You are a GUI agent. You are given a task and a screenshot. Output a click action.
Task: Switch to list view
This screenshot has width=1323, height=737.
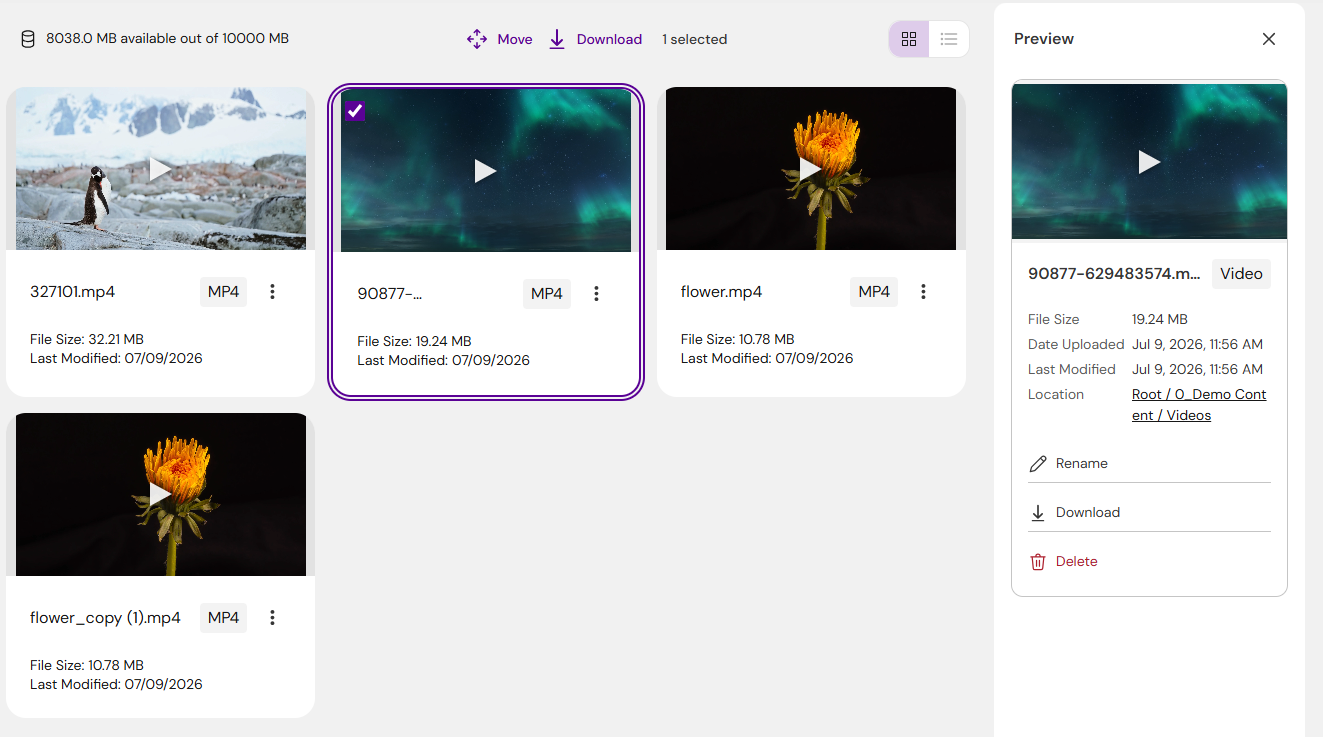949,39
